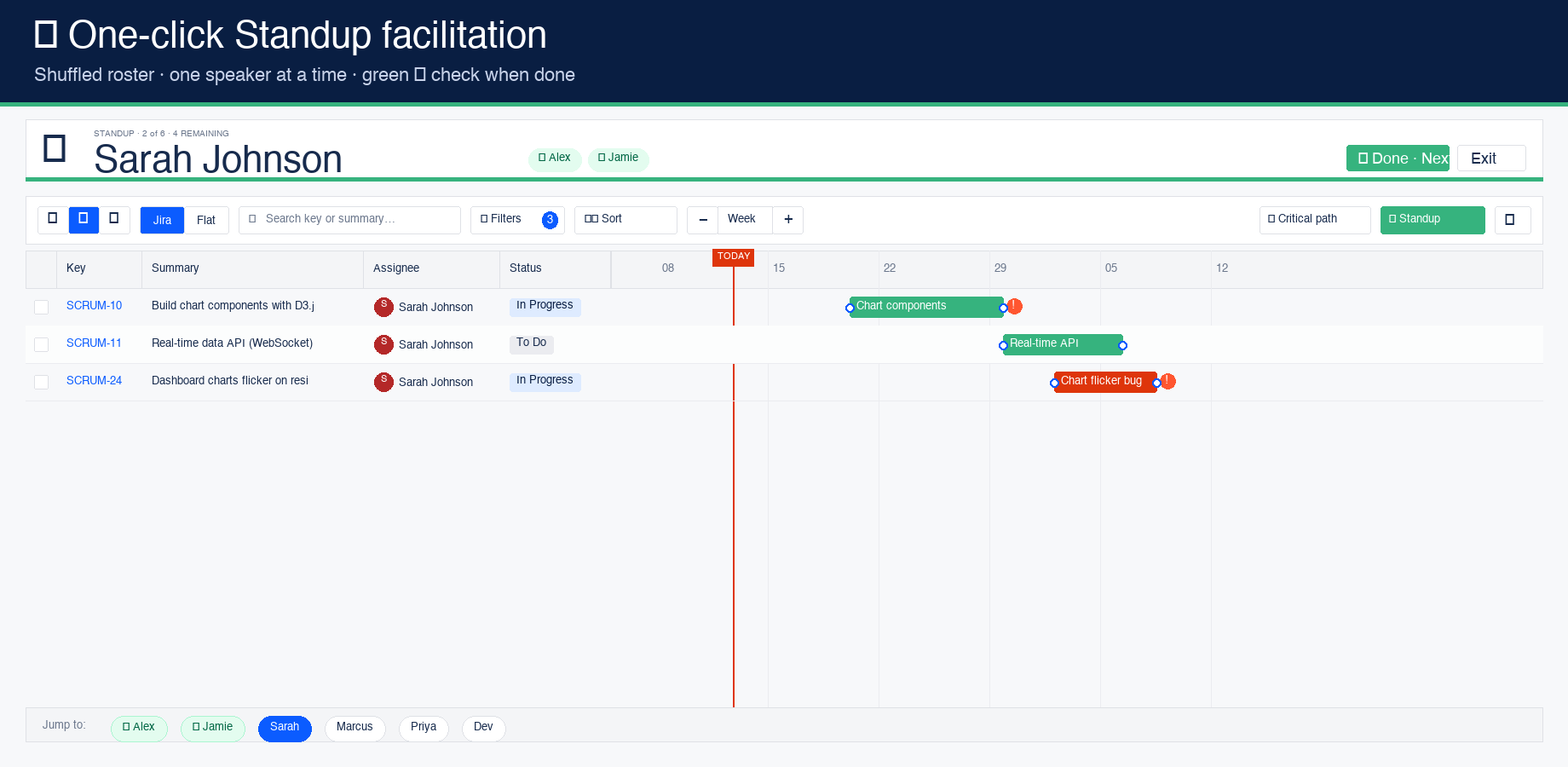Screen dimensions: 1568x767
Task: Open the SCRUM-24 issue link
Action: pyautogui.click(x=94, y=381)
